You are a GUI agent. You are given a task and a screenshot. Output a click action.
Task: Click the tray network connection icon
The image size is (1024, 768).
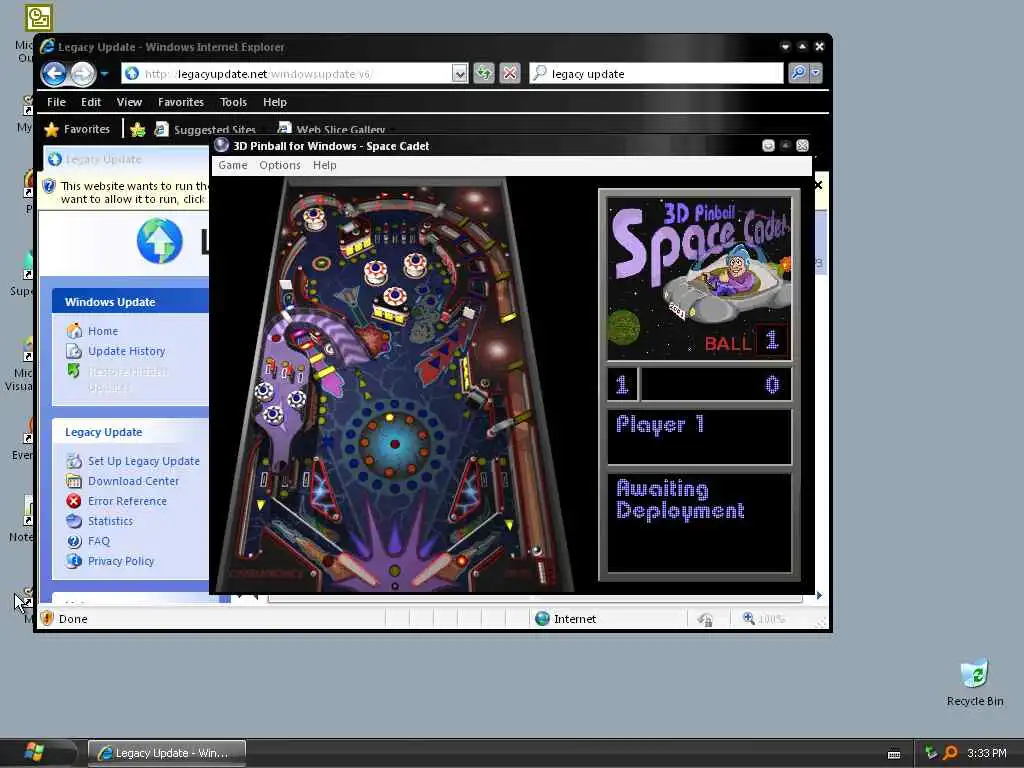click(931, 753)
